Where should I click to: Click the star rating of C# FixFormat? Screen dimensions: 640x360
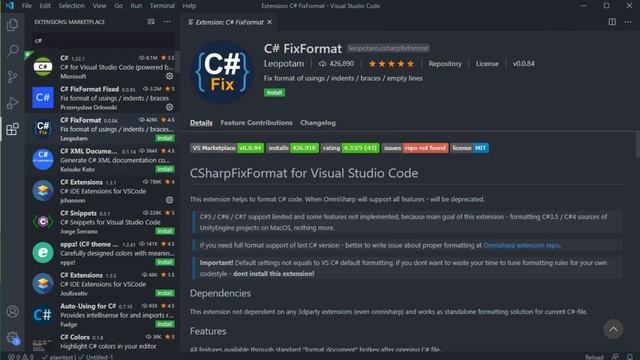click(x=391, y=64)
